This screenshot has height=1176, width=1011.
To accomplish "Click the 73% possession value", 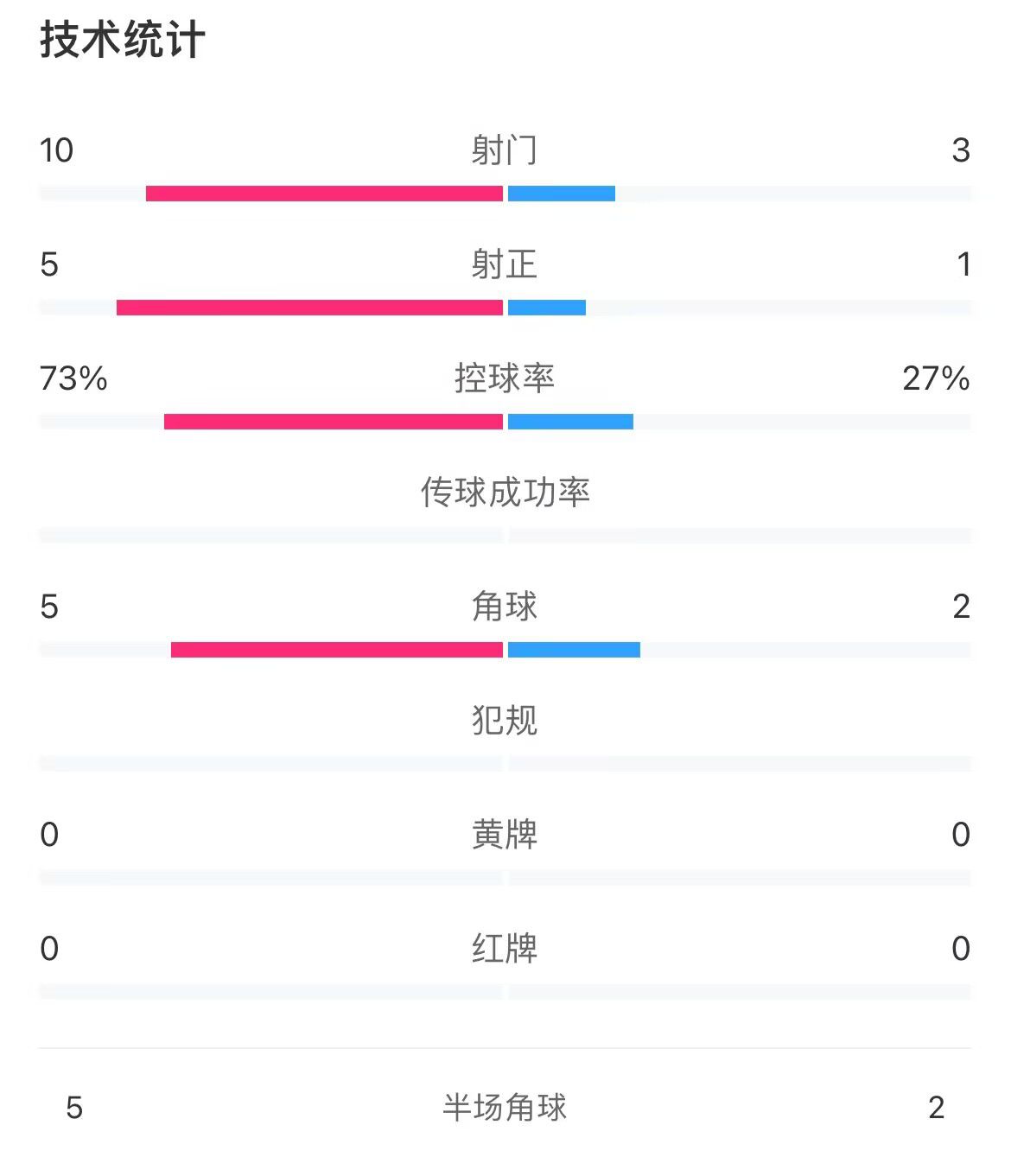I will click(x=73, y=378).
